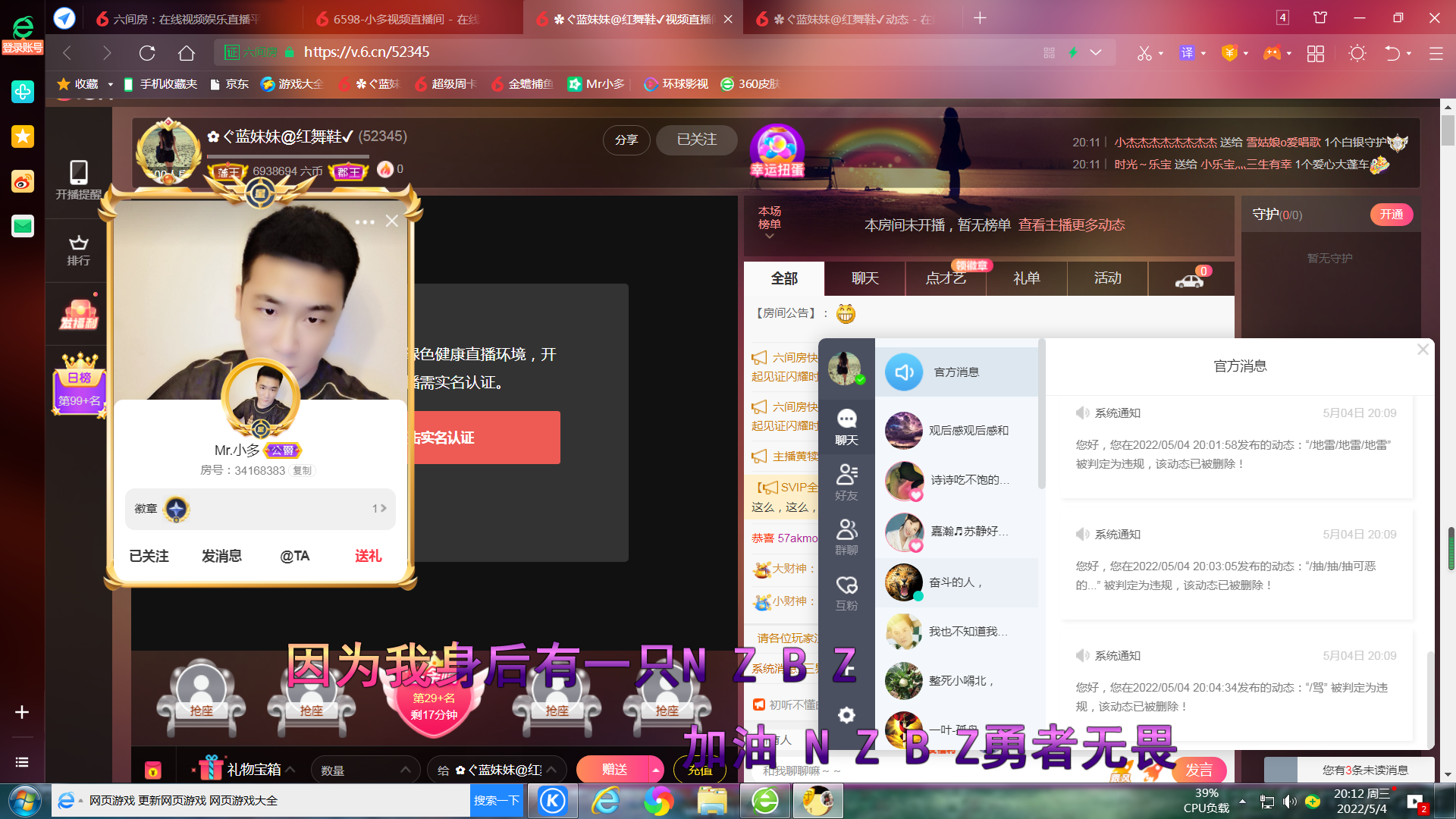This screenshot has height=819, width=1456.
Task: Open new browser tab with plus icon
Action: coord(980,18)
